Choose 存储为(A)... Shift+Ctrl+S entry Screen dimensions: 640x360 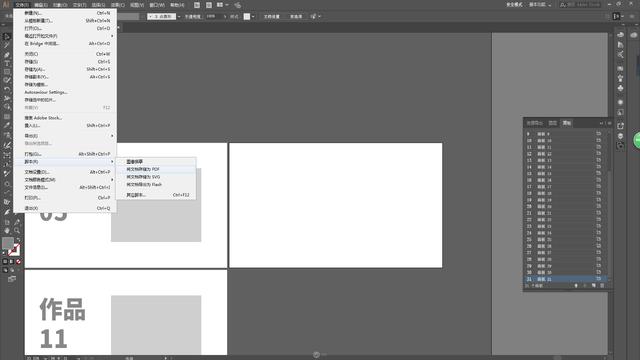(65, 69)
